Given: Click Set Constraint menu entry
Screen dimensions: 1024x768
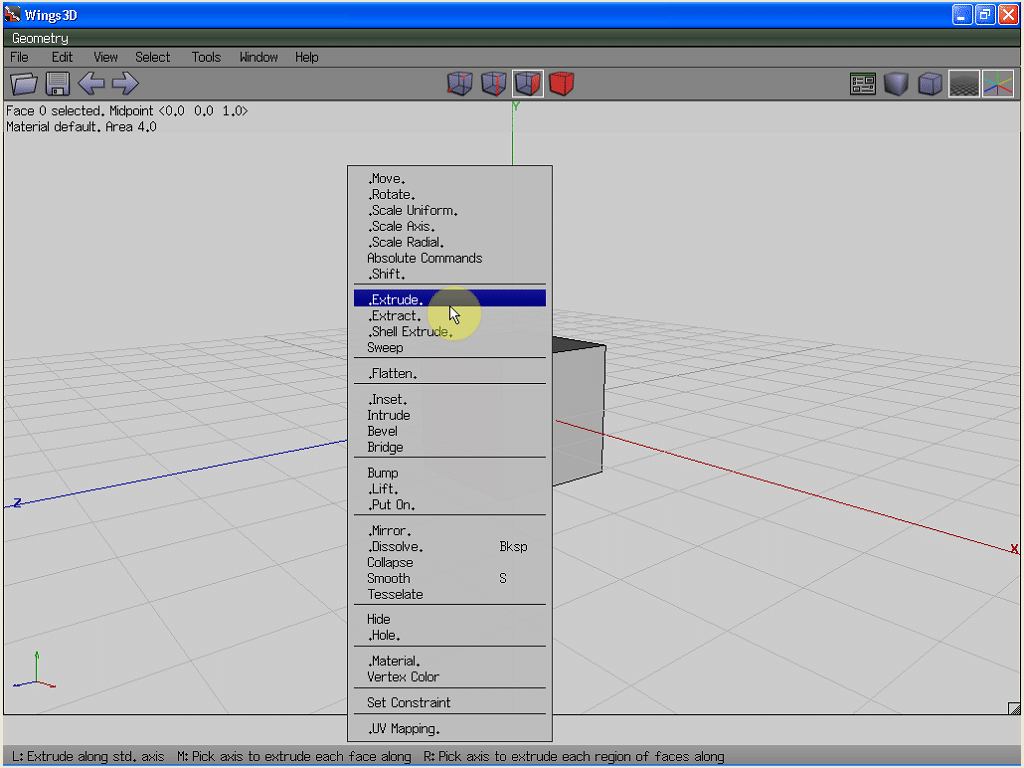Looking at the screenshot, I should click(408, 702).
